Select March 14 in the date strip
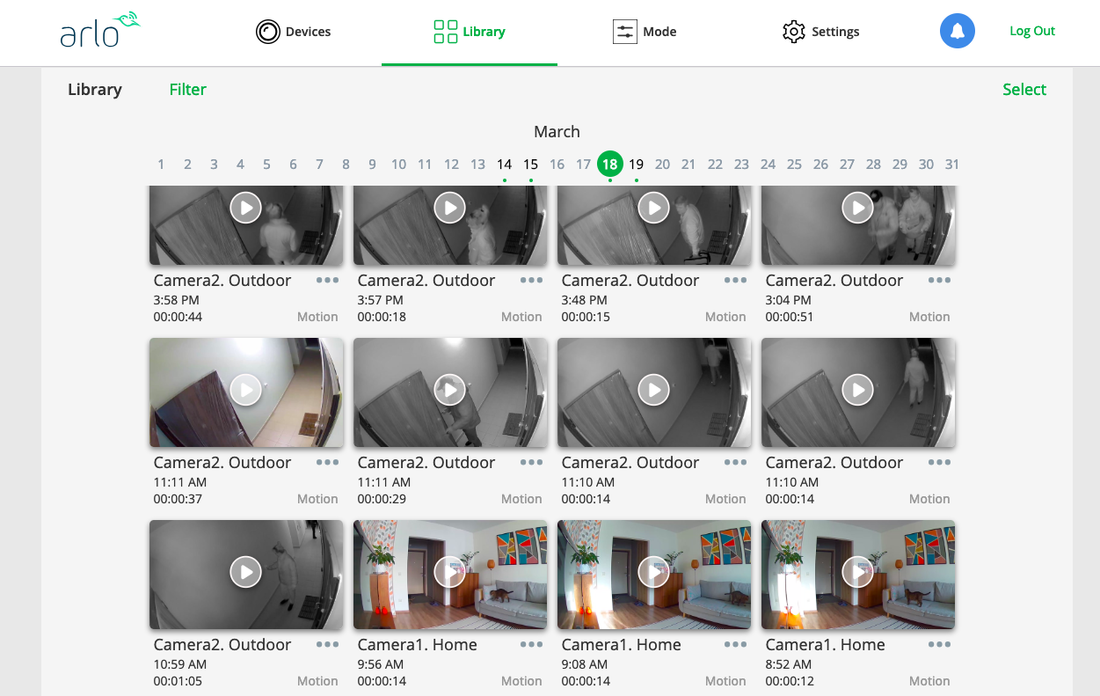 pyautogui.click(x=504, y=164)
